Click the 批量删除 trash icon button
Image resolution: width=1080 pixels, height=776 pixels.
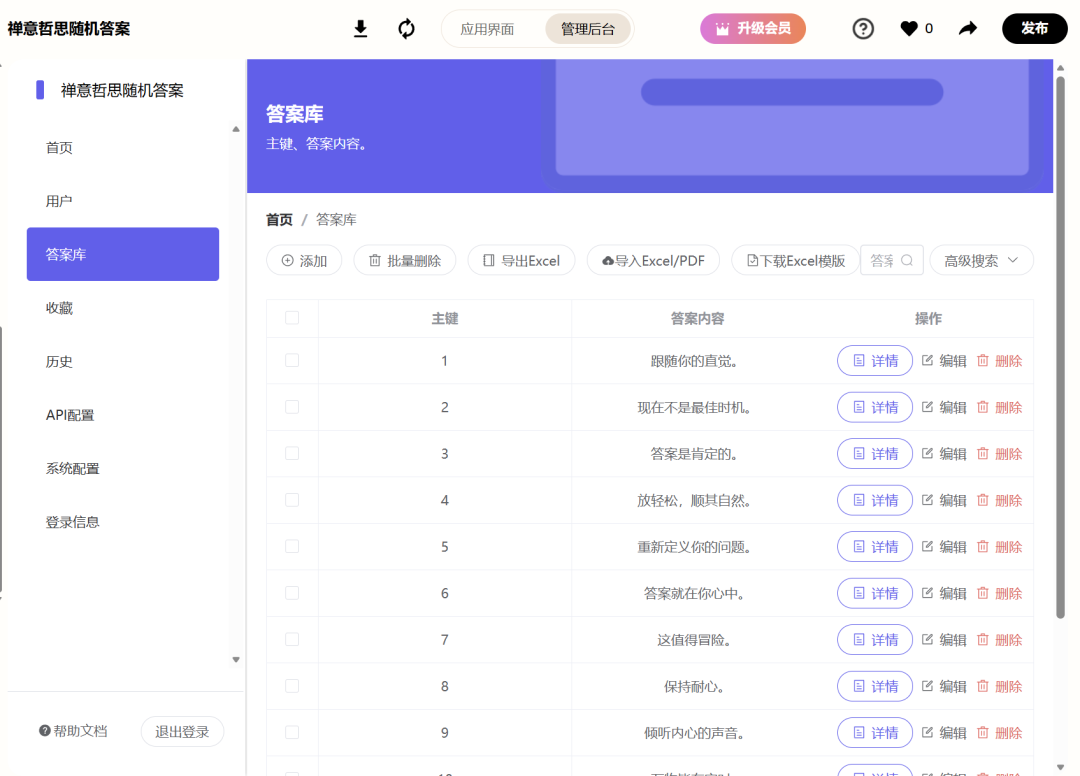pos(404,260)
